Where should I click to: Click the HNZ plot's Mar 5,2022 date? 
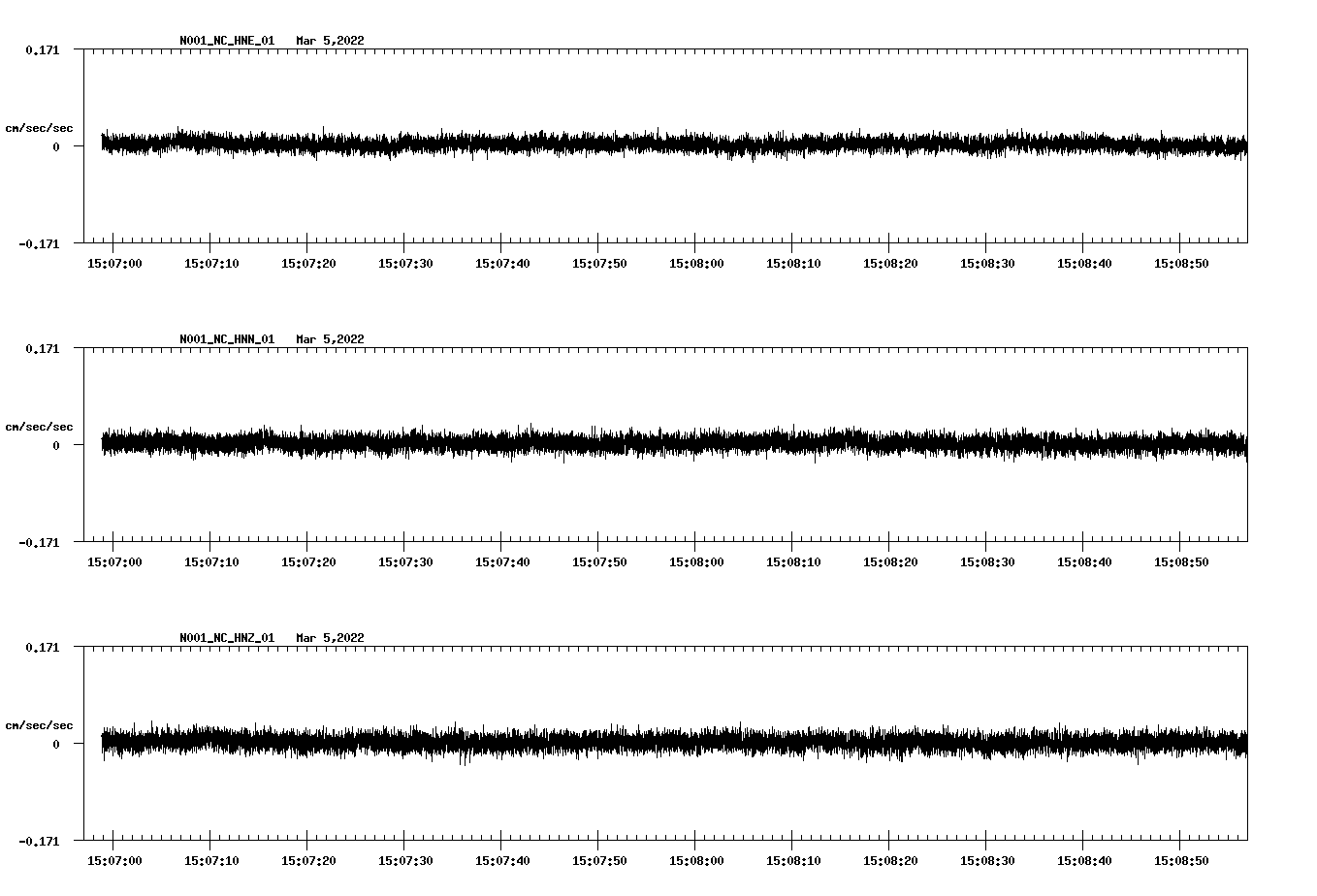331,638
